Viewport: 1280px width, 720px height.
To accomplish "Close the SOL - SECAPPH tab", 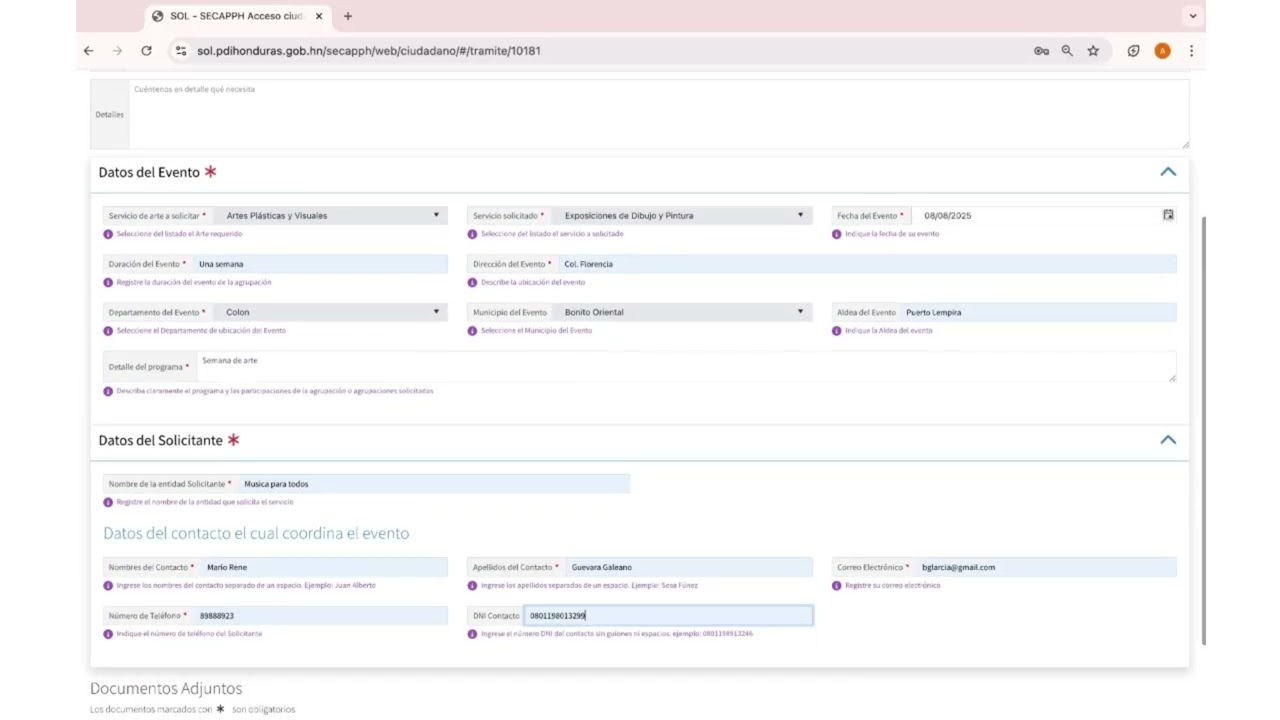I will click(319, 16).
